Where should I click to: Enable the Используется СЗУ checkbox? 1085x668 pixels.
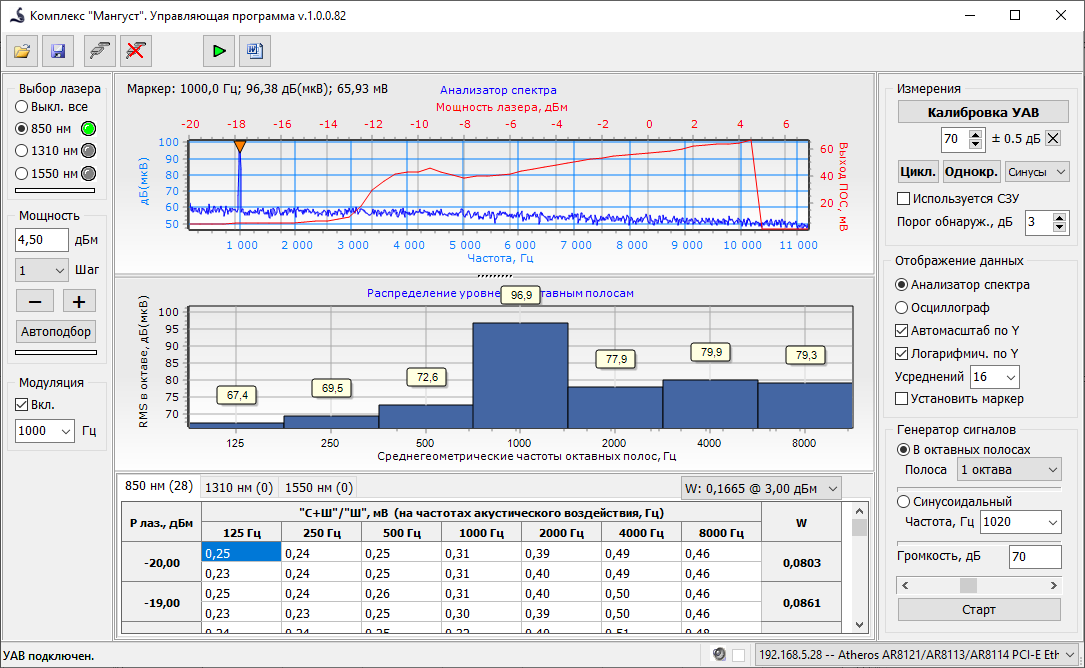904,198
